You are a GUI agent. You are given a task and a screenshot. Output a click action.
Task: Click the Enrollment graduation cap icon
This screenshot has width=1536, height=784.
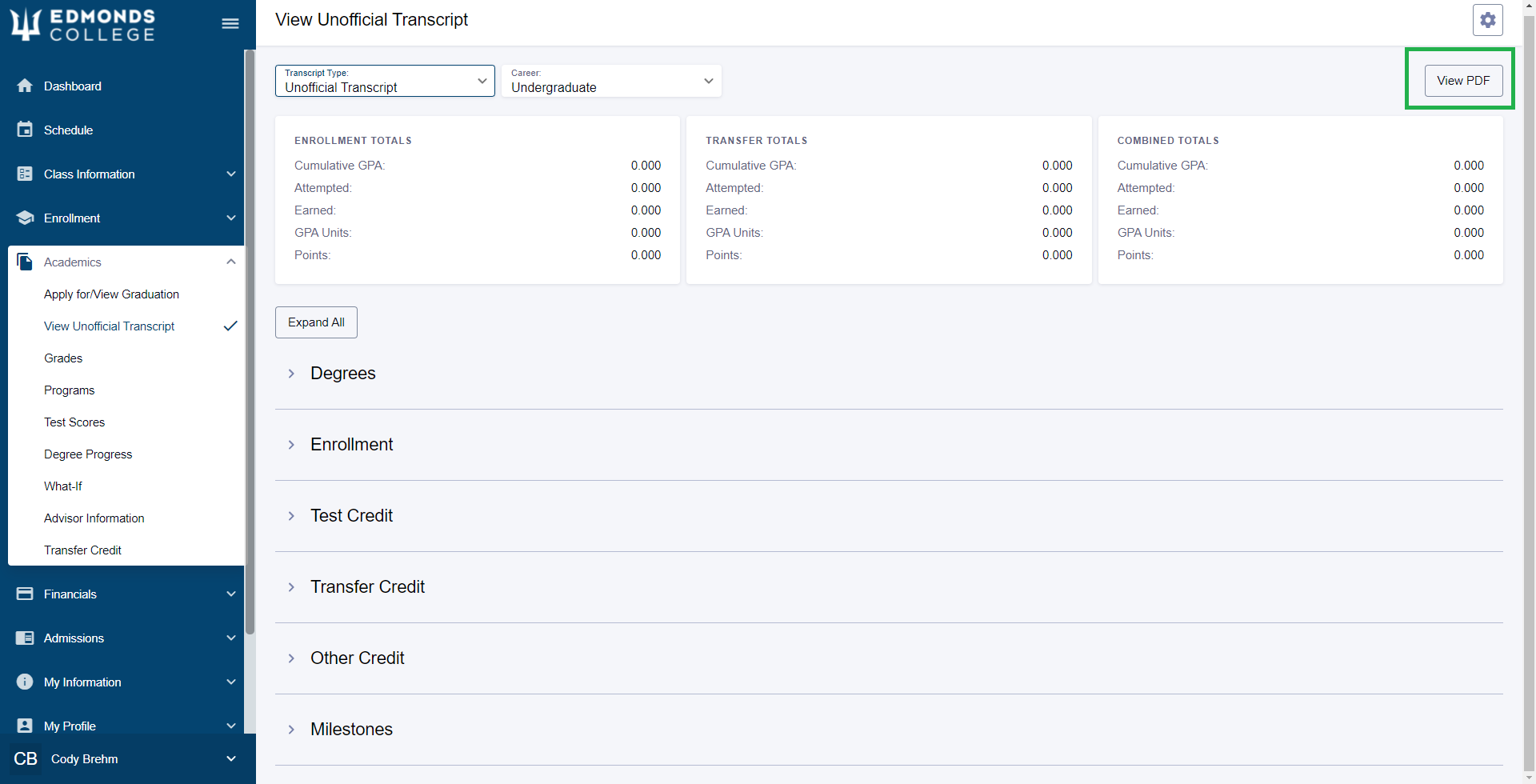pyautogui.click(x=25, y=218)
